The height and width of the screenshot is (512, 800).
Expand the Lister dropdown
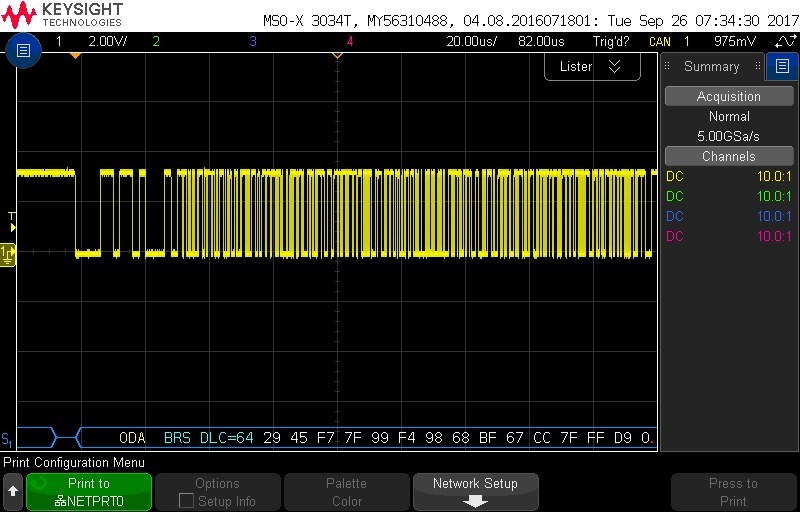point(592,67)
